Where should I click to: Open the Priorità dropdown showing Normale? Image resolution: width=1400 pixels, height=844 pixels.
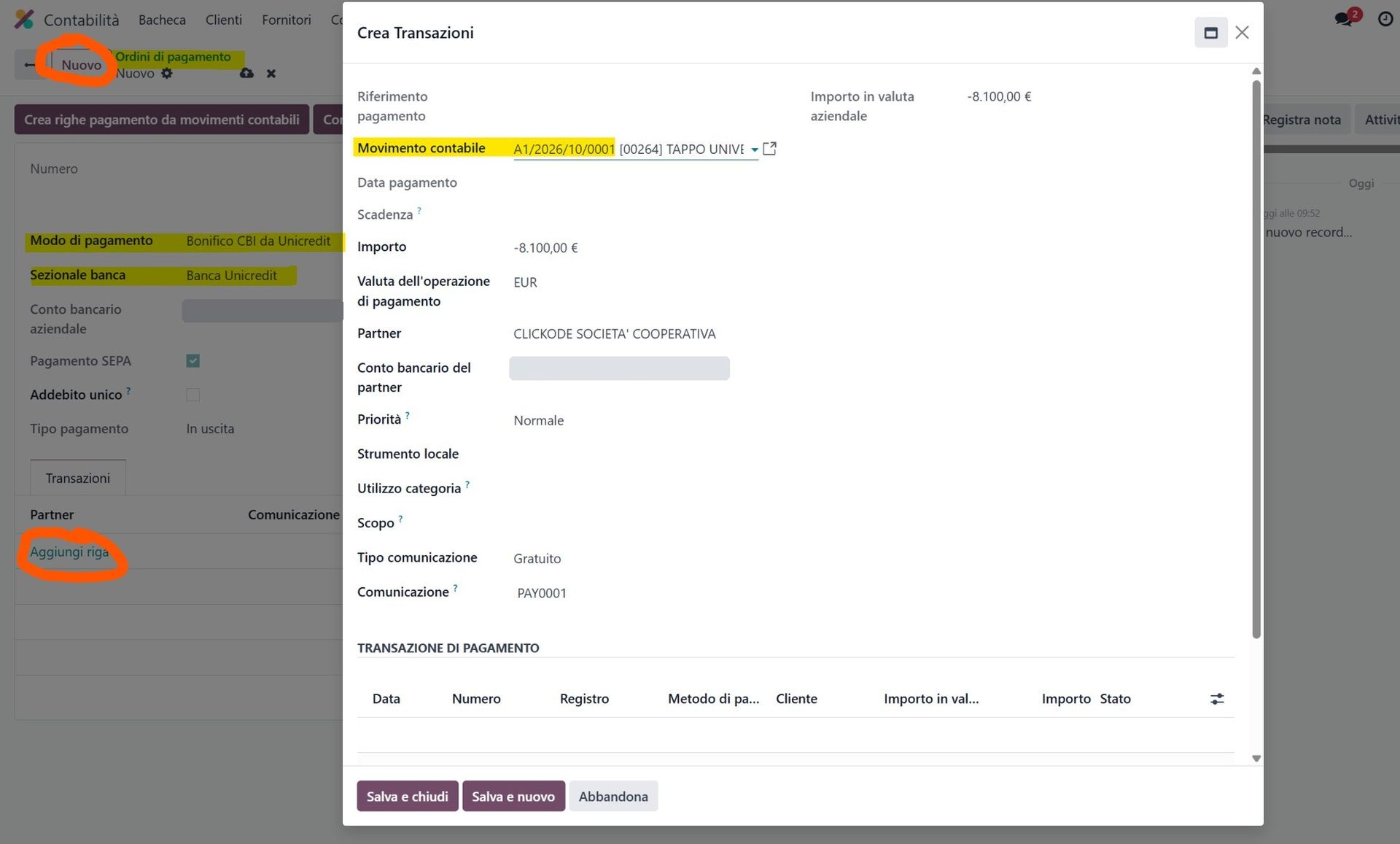tap(539, 421)
